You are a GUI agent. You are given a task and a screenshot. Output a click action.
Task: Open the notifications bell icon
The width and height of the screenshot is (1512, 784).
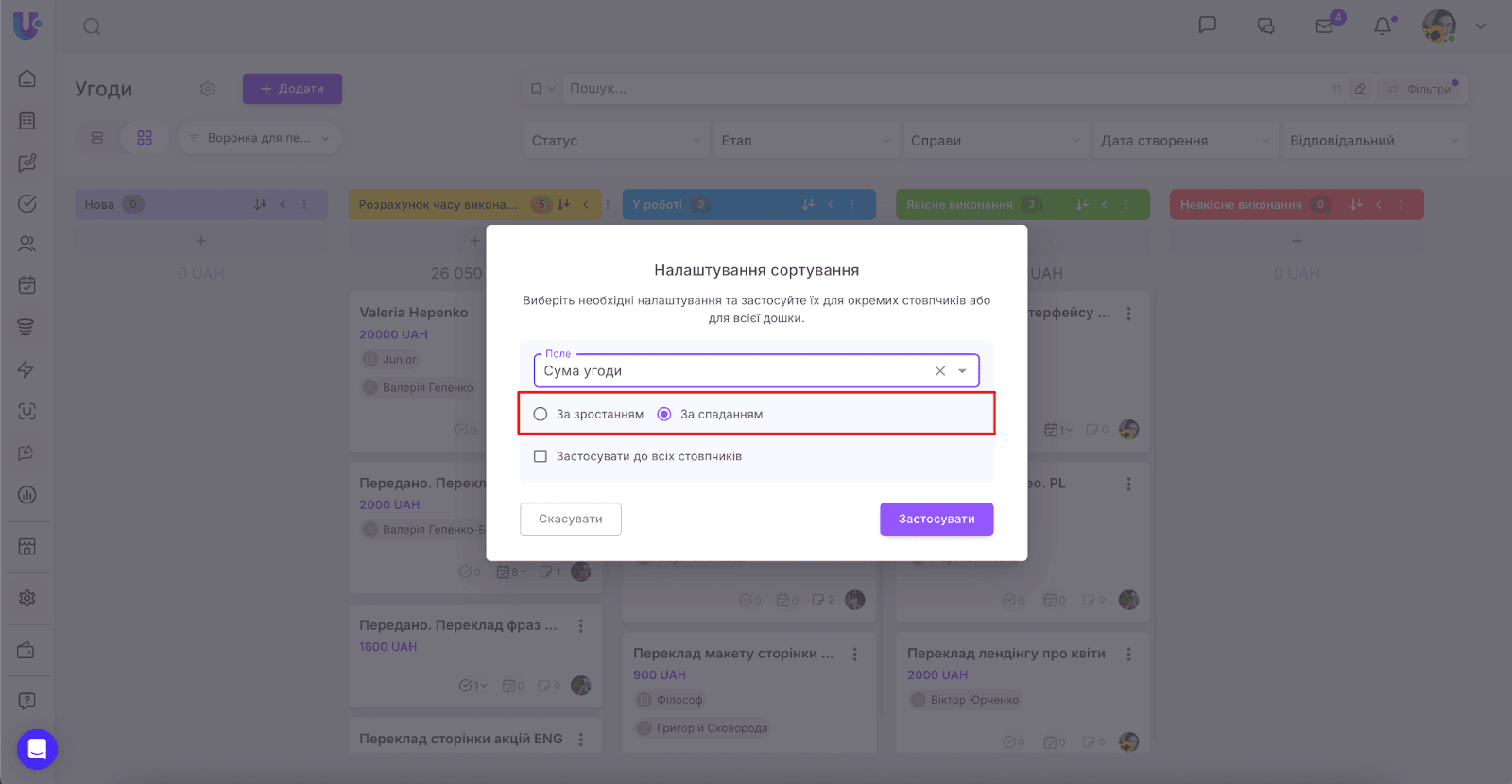pyautogui.click(x=1383, y=26)
